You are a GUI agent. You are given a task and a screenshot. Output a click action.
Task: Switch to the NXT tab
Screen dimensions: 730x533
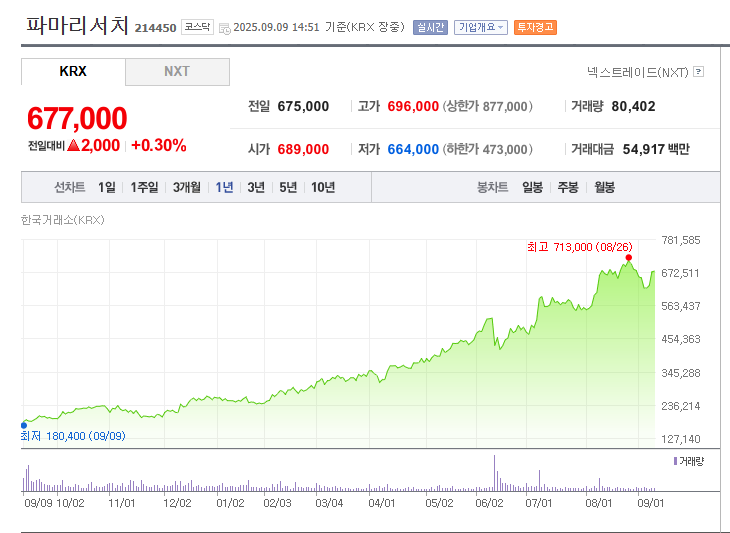(177, 71)
